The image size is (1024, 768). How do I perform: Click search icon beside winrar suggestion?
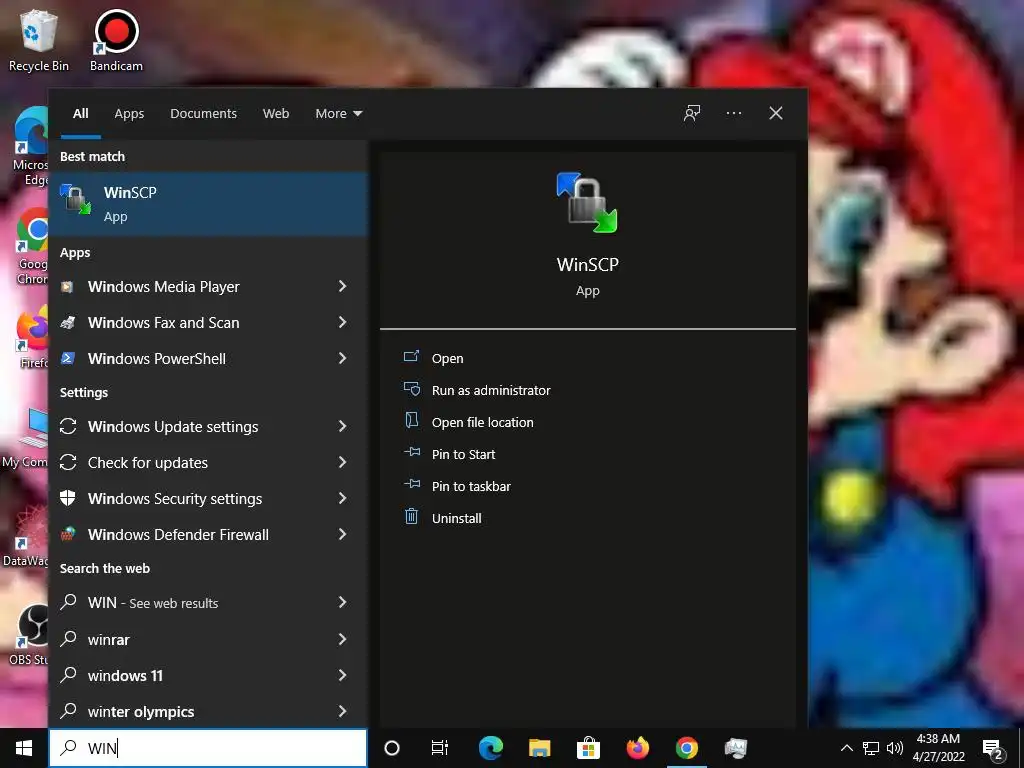tap(68, 639)
